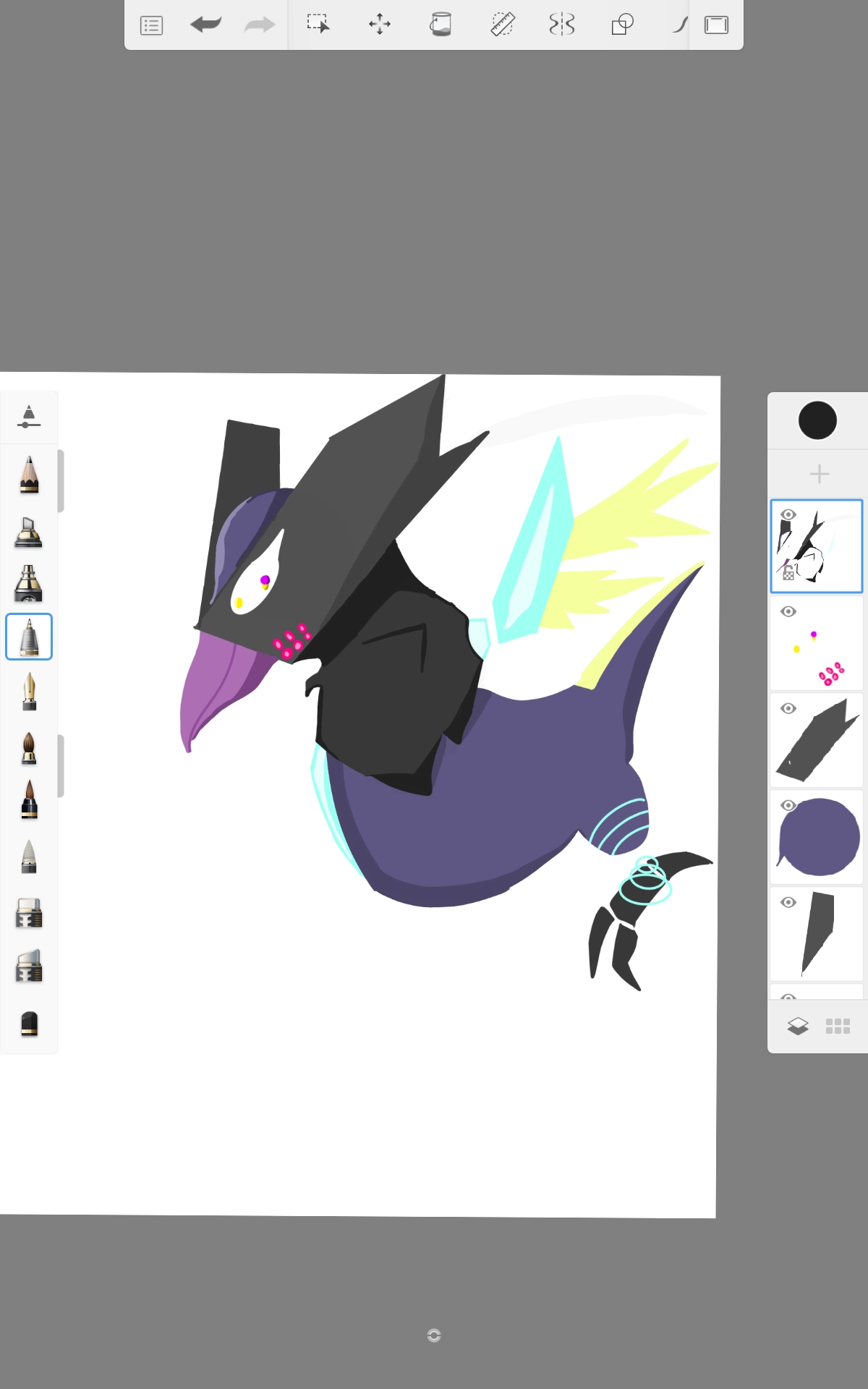Choose the highlighted gray marker brush
The height and width of the screenshot is (1389, 868).
(x=29, y=637)
